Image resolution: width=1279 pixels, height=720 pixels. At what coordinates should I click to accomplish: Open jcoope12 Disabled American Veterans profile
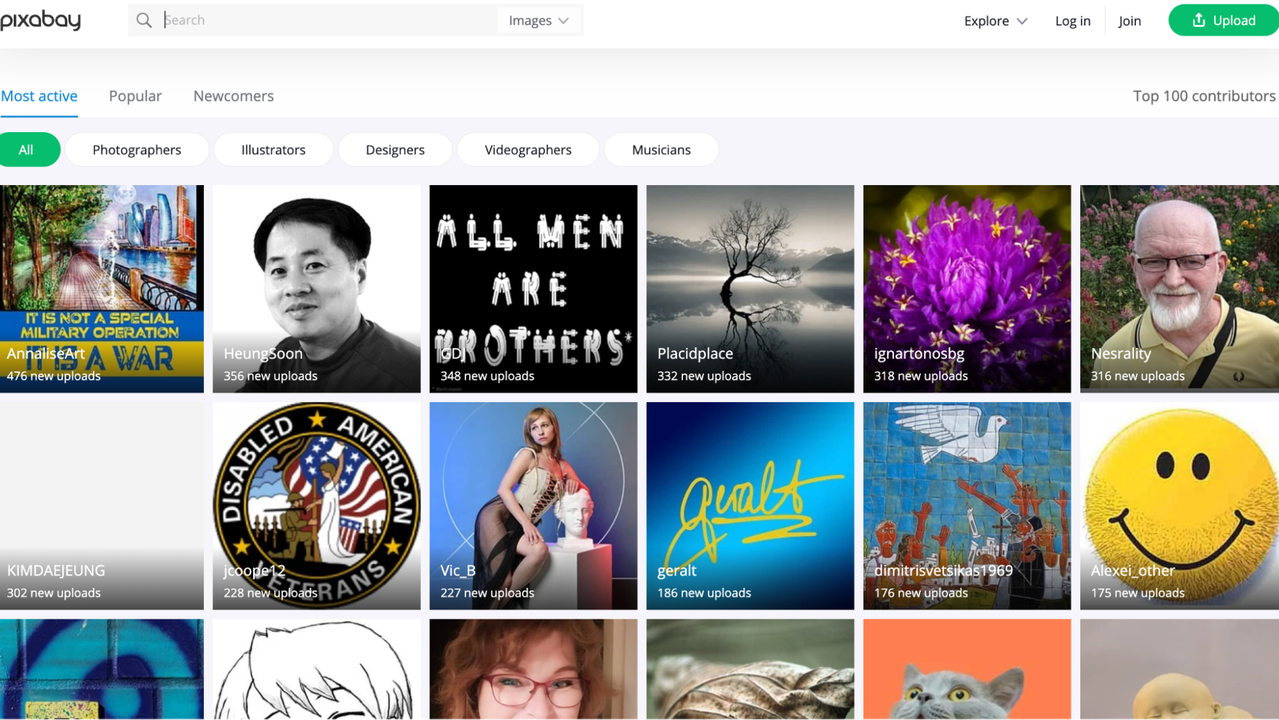coord(316,505)
